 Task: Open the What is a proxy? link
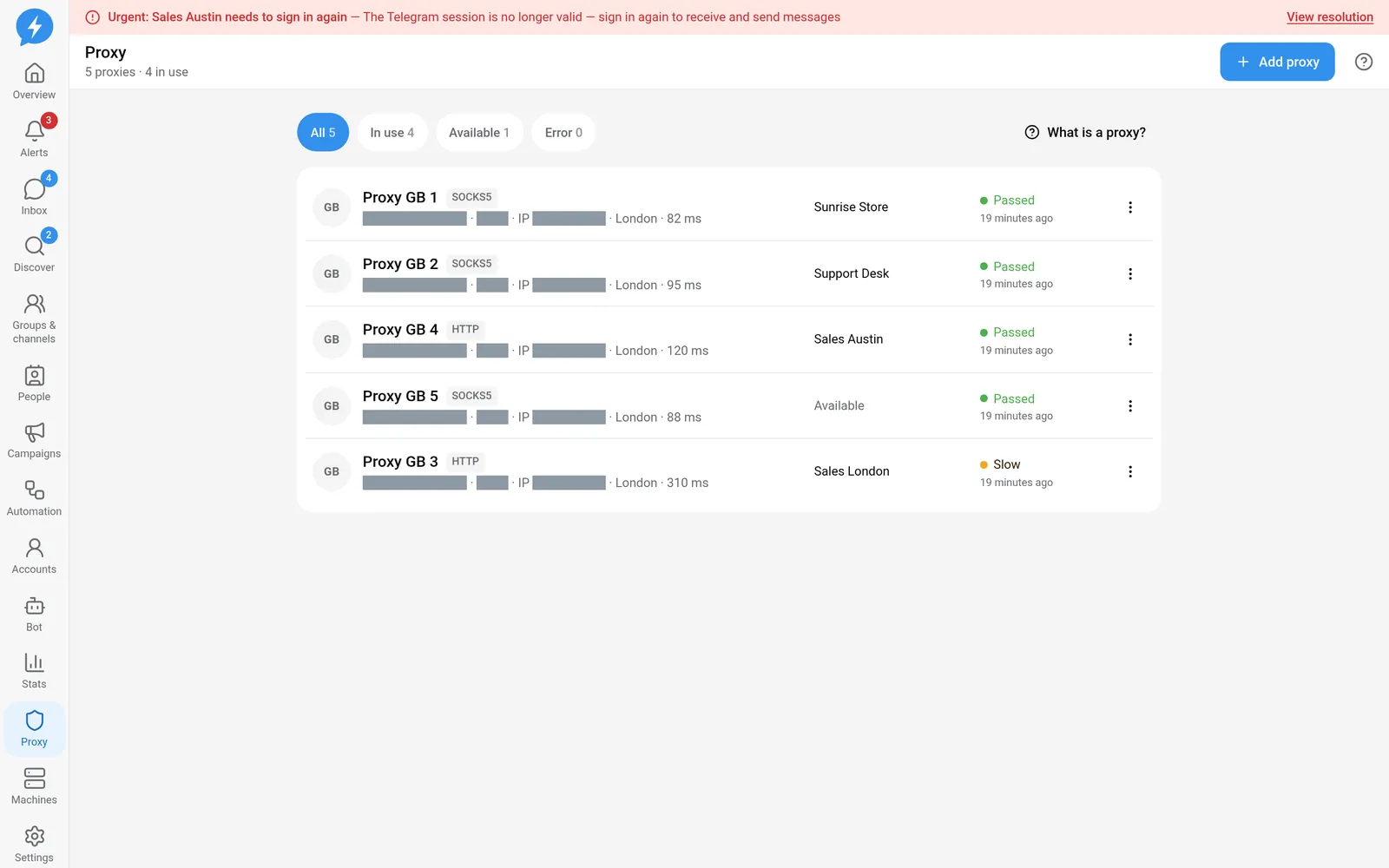click(x=1085, y=133)
